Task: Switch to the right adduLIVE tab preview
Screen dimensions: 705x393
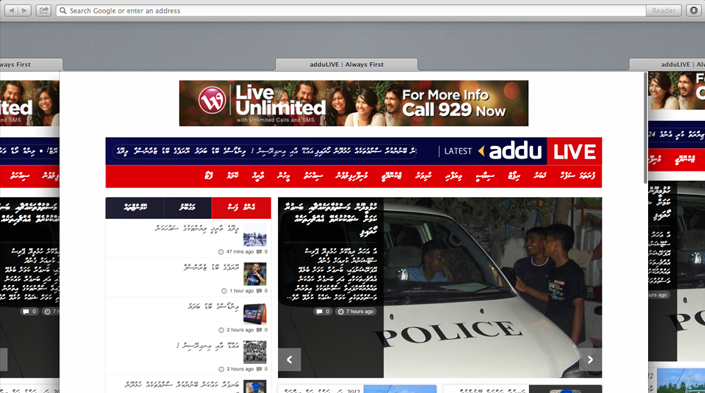Action: (x=667, y=65)
